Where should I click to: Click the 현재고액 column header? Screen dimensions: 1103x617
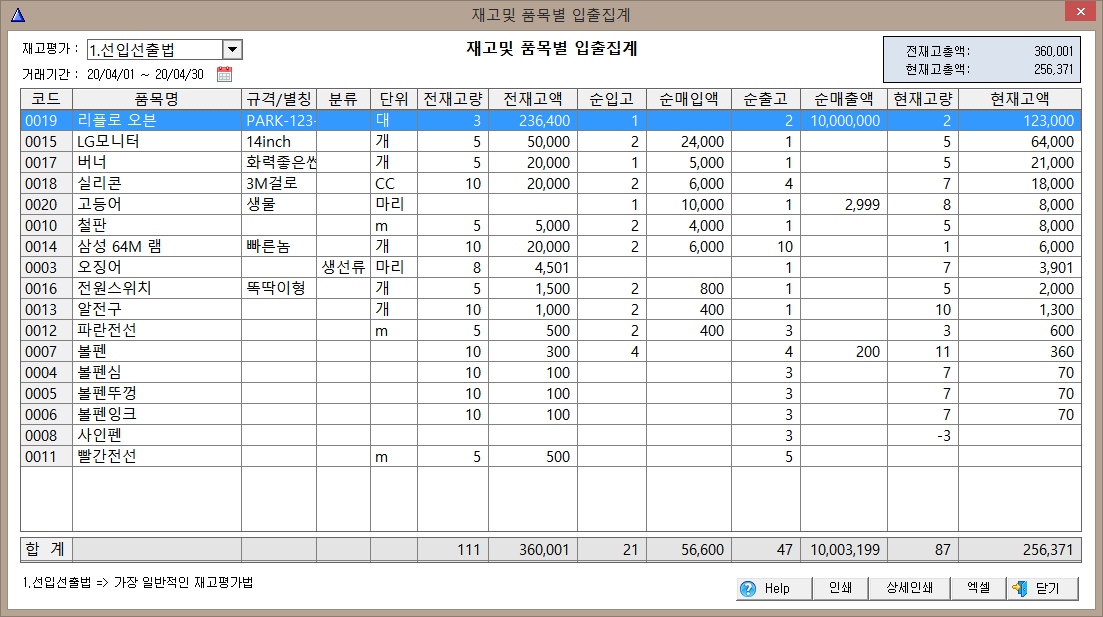coord(1020,99)
